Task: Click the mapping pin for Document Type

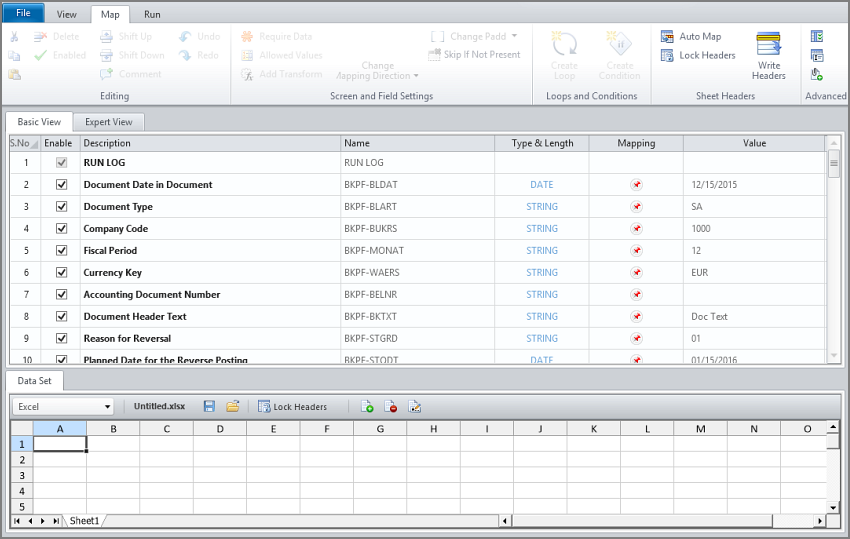Action: click(x=636, y=207)
